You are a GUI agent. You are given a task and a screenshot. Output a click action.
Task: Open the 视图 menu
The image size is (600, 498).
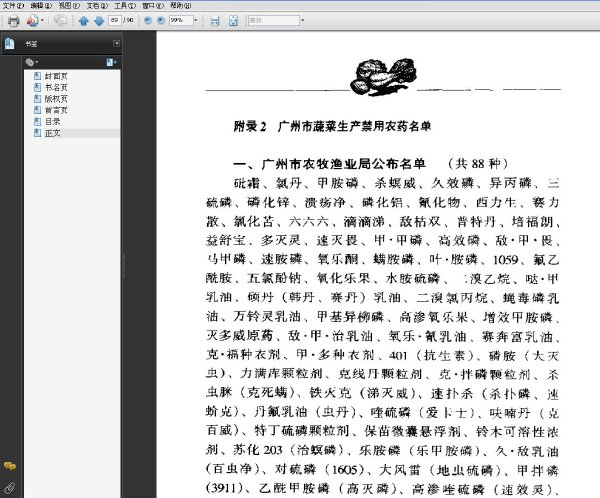point(69,5)
